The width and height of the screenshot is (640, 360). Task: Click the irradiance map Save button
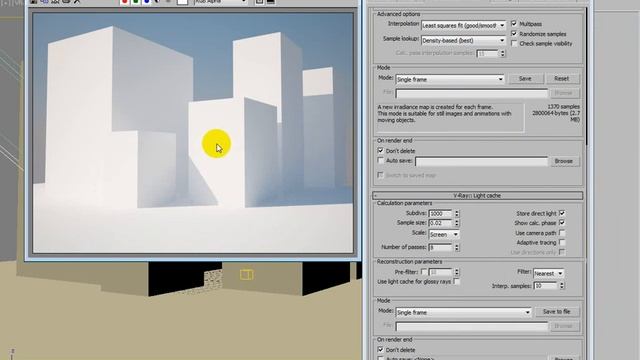(x=525, y=78)
